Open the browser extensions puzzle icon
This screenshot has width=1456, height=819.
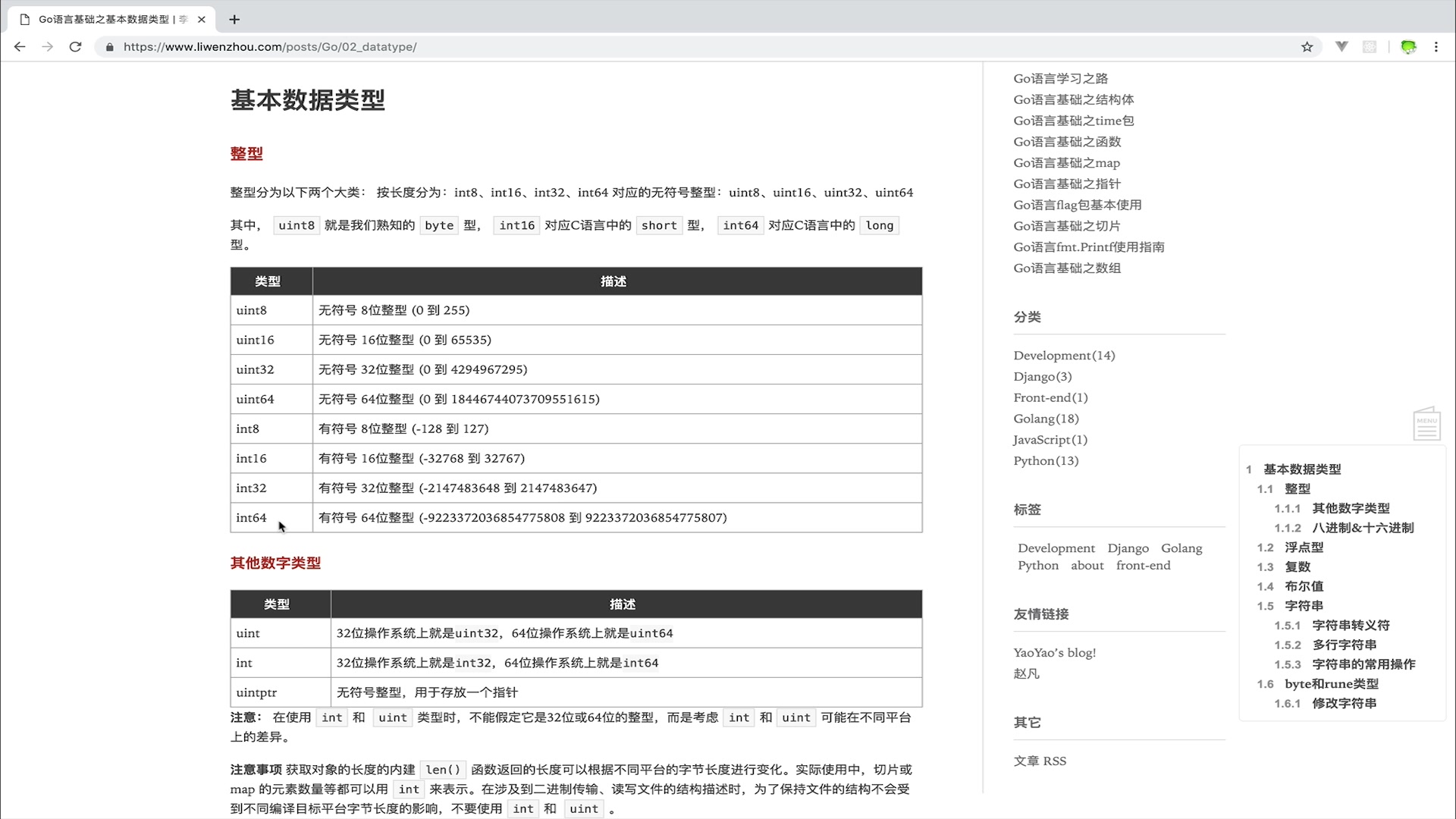(1369, 46)
